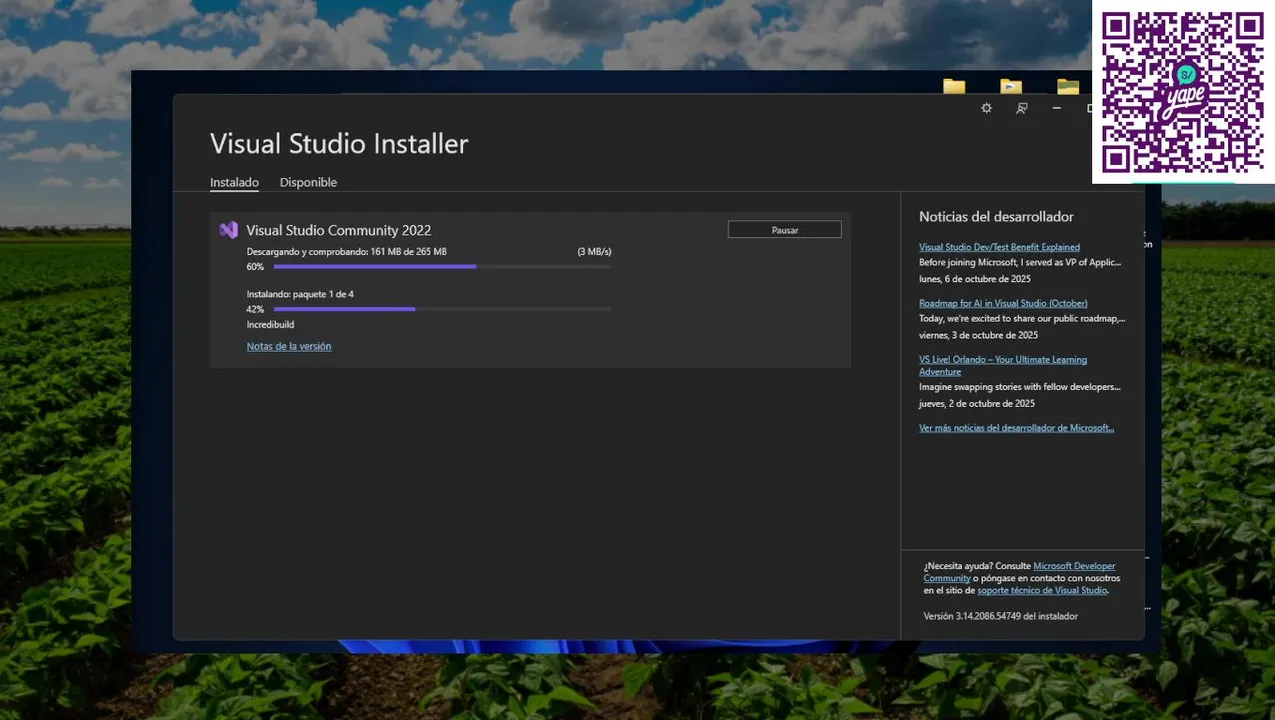The image size is (1275, 720).
Task: Open the desktop folder containing green thumbnail
Action: (1068, 86)
